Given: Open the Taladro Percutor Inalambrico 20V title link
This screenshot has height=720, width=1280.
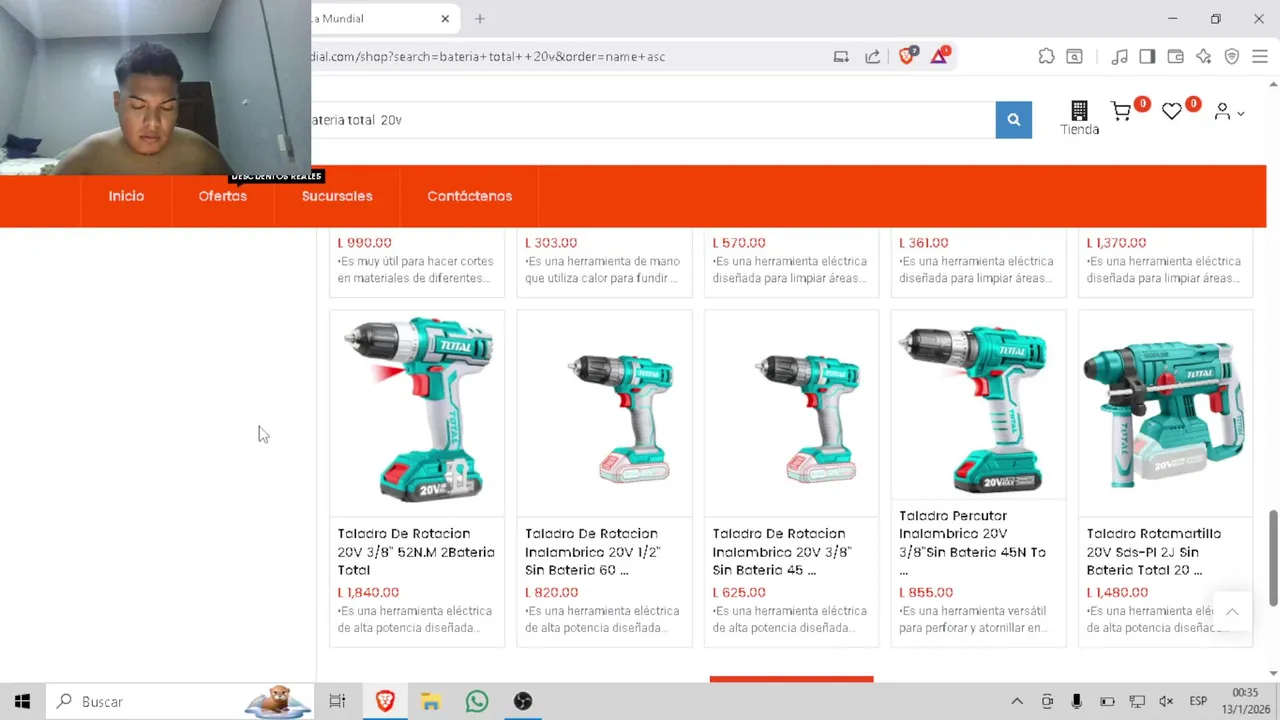Looking at the screenshot, I should (972, 543).
